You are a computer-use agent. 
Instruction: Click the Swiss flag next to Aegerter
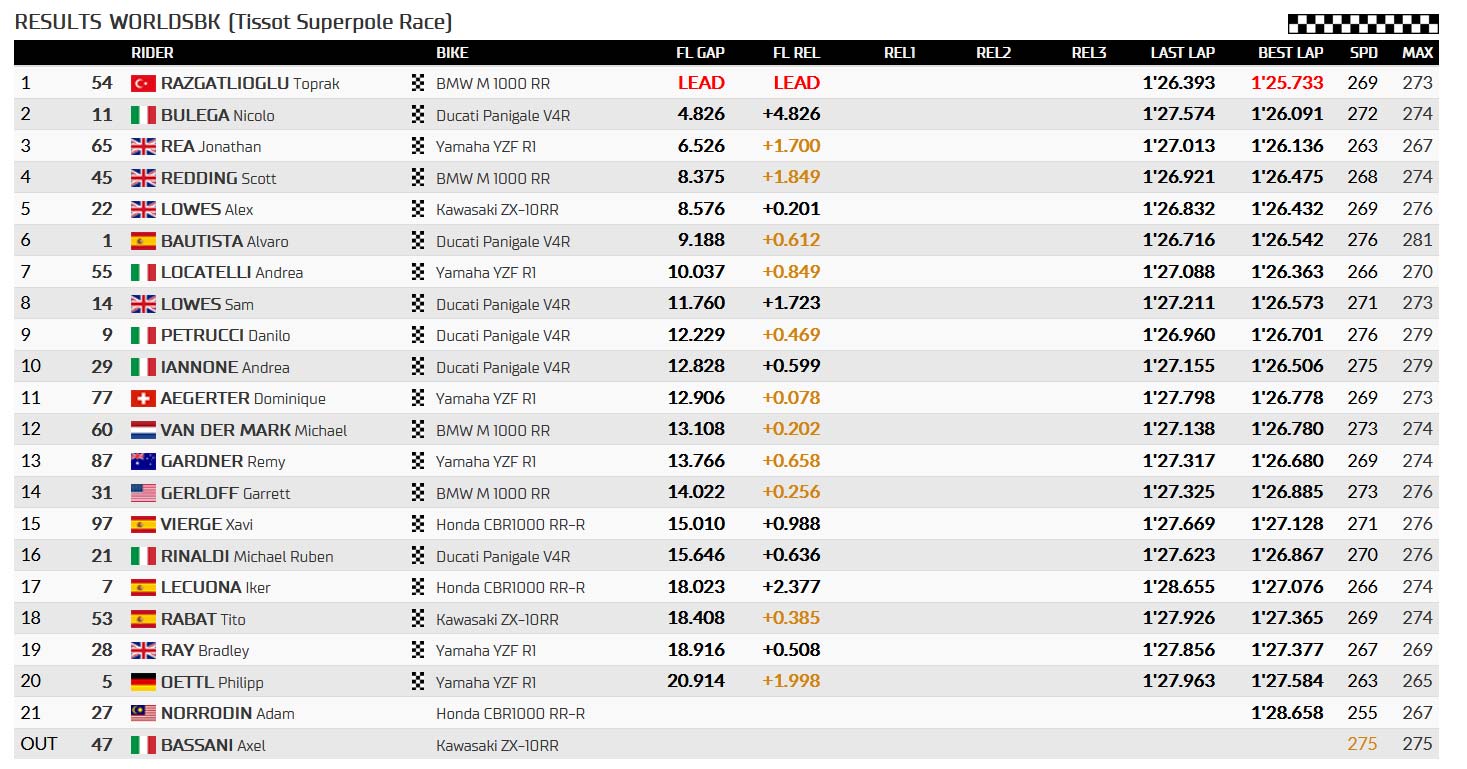(143, 398)
